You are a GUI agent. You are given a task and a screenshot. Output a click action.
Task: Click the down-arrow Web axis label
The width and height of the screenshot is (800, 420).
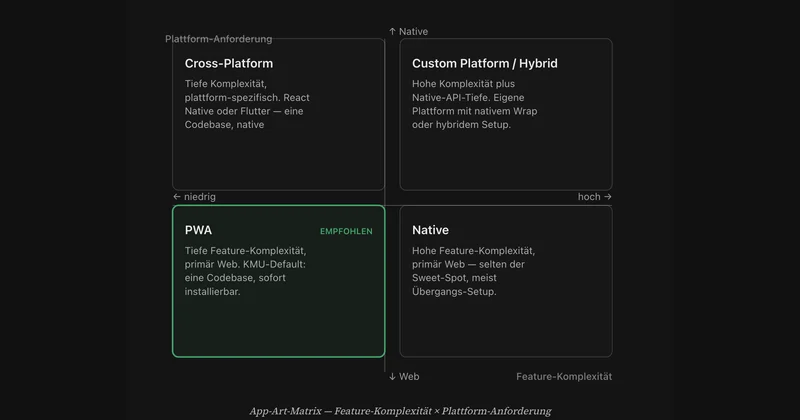click(404, 377)
